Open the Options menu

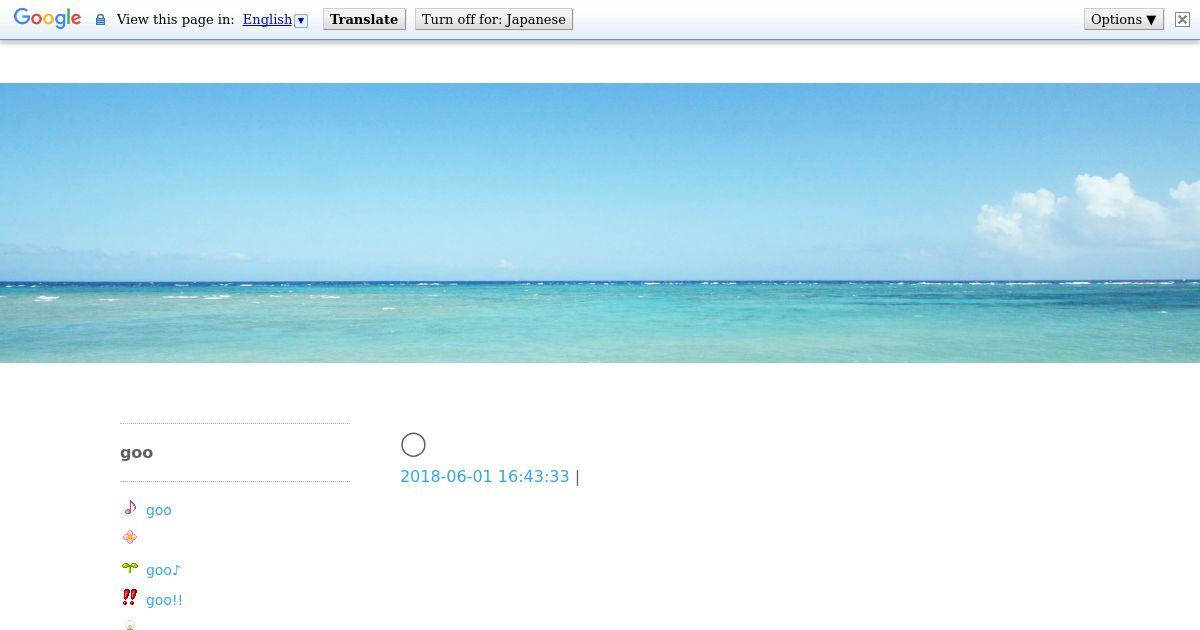tap(1124, 19)
